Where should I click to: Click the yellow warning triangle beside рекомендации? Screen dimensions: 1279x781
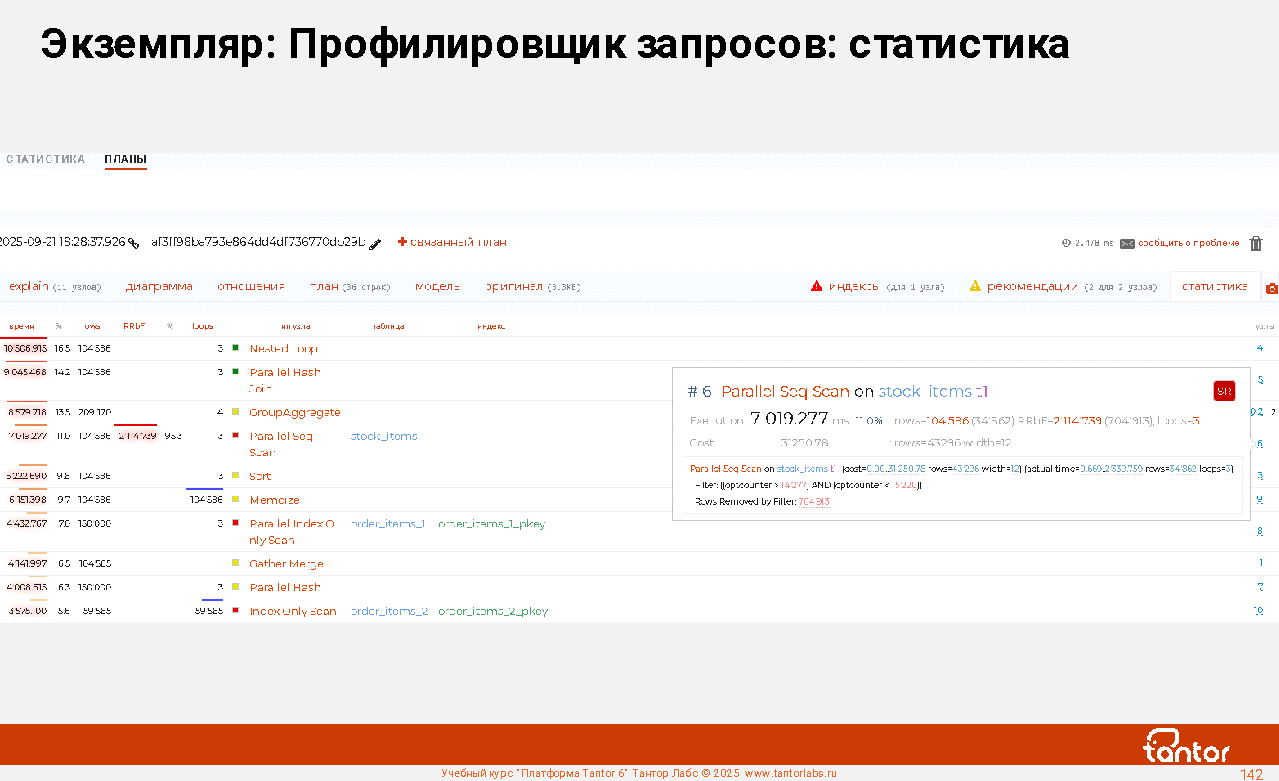975,287
